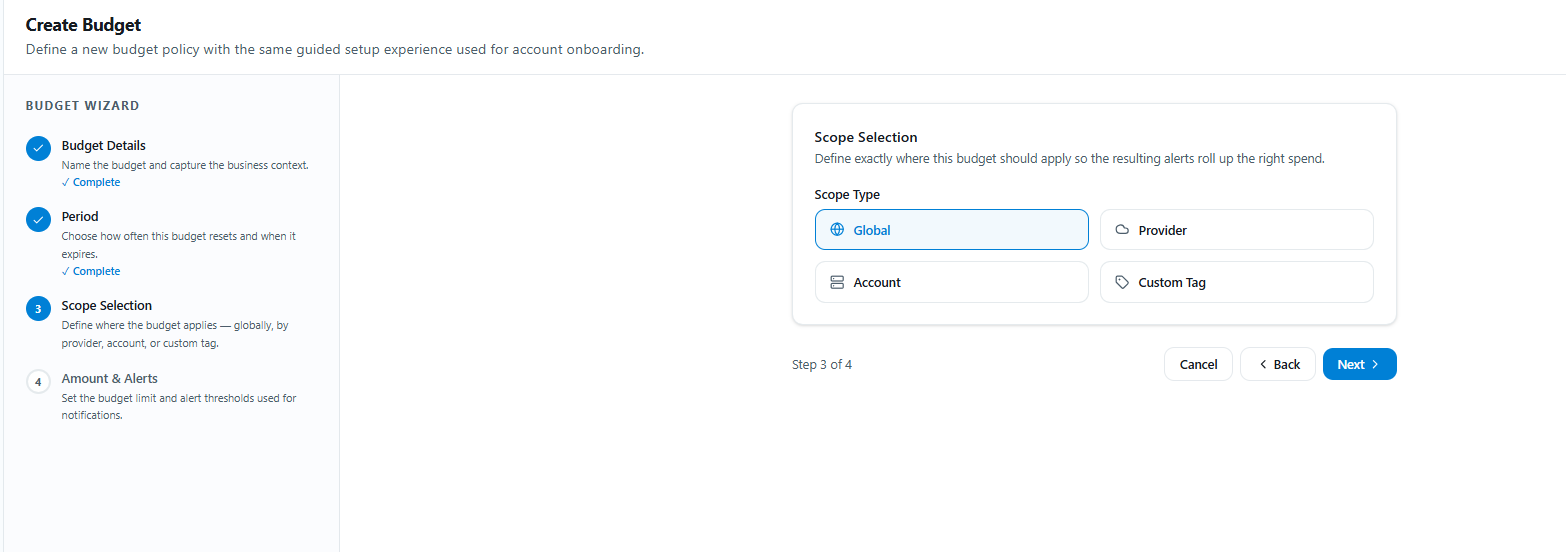Click the right chevron on Next button
The image size is (1566, 552).
1375,364
